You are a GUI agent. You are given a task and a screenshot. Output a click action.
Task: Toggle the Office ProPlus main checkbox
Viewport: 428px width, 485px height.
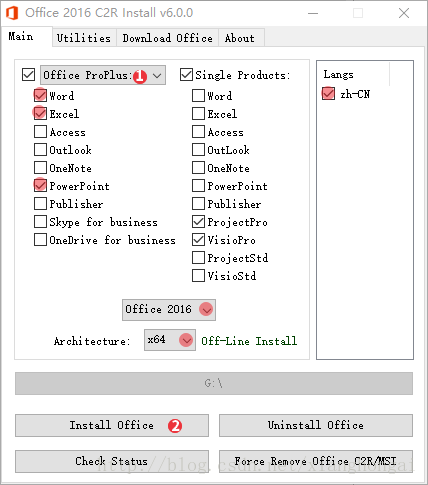28,75
